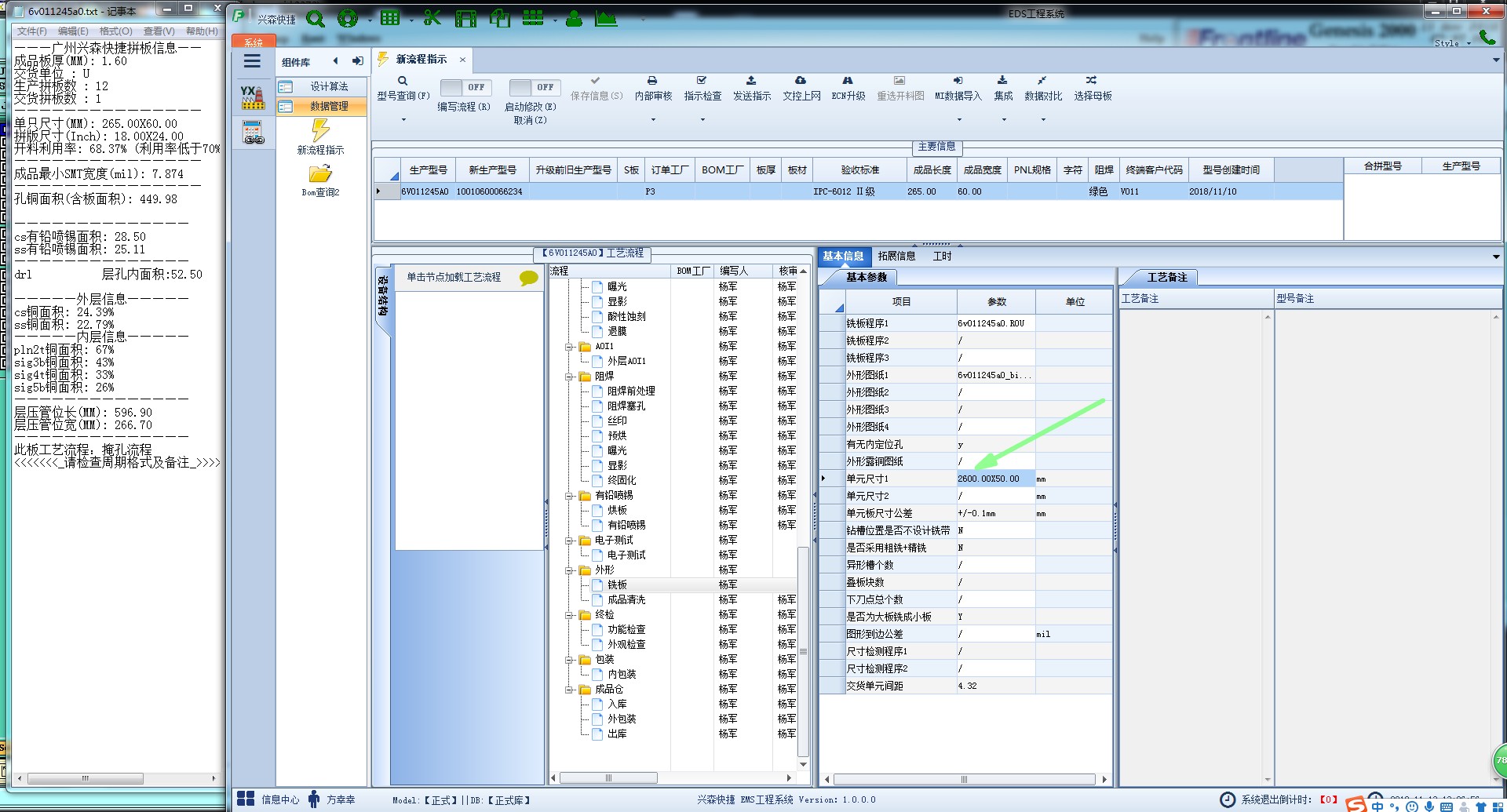The width and height of the screenshot is (1507, 812).
Task: Open Bom查询2 folder icon
Action: click(x=320, y=174)
